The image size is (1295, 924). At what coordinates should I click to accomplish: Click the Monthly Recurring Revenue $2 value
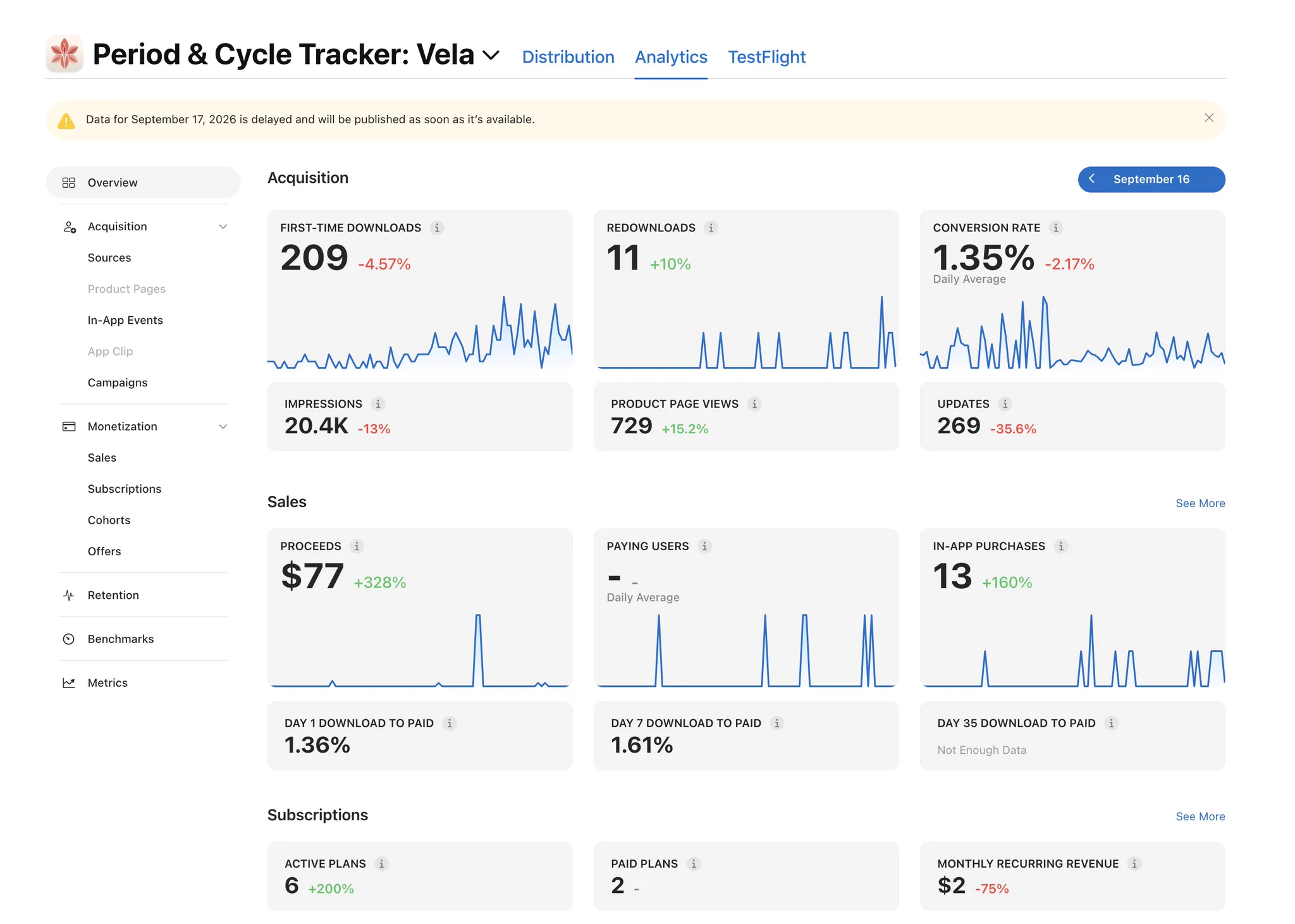pos(951,886)
